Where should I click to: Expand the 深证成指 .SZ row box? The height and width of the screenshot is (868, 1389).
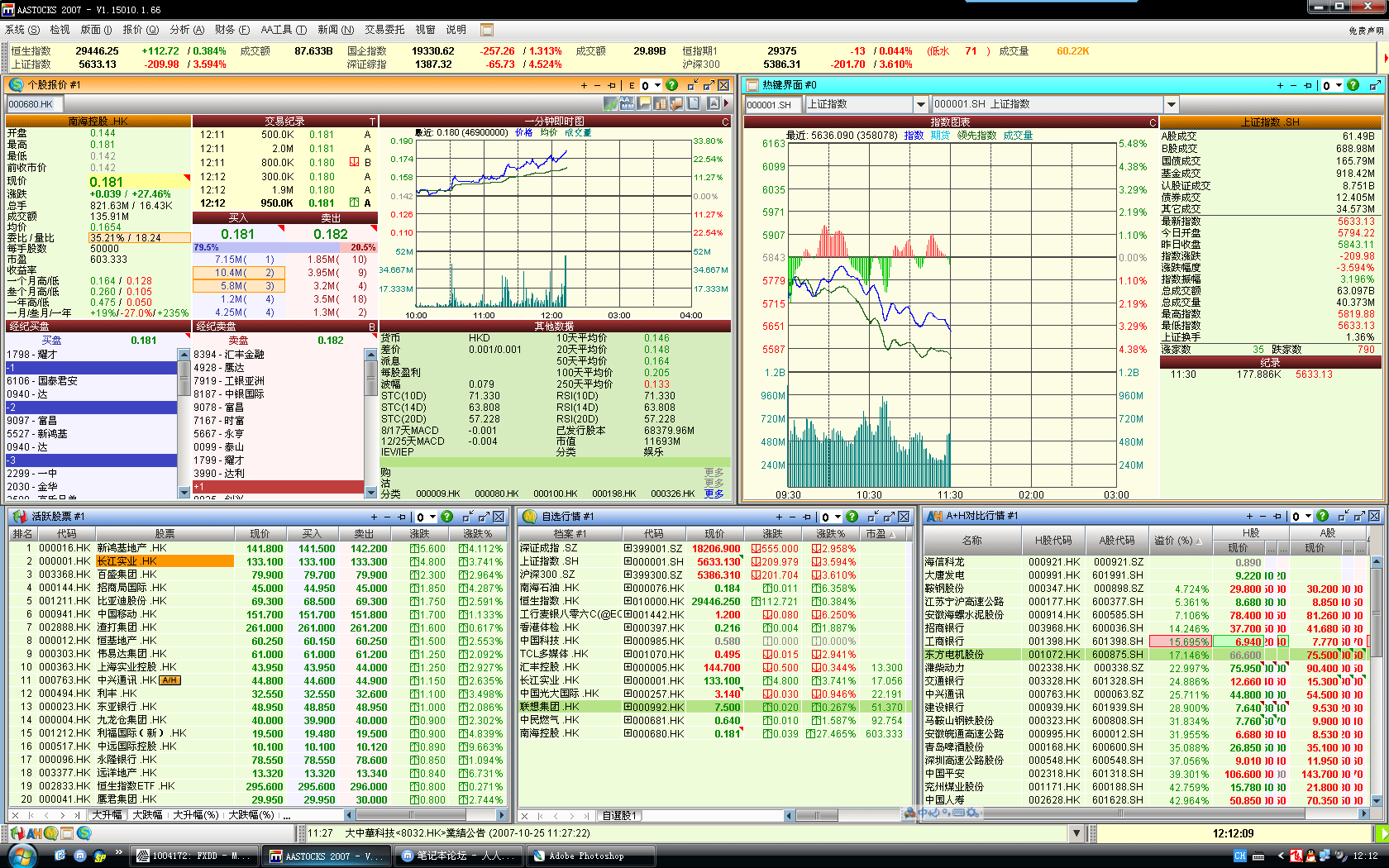pyautogui.click(x=628, y=548)
